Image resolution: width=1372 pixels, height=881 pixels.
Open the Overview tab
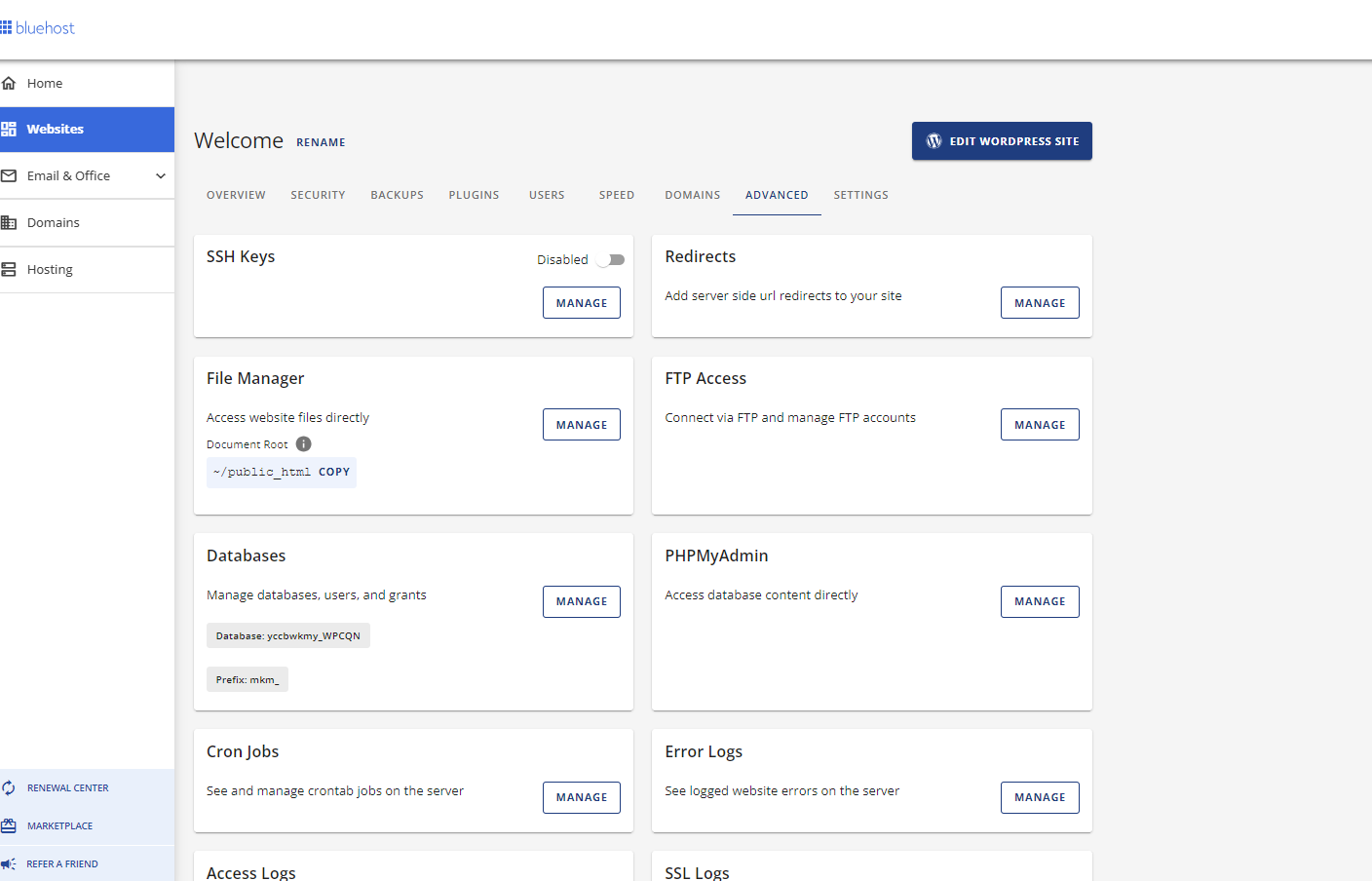[236, 195]
